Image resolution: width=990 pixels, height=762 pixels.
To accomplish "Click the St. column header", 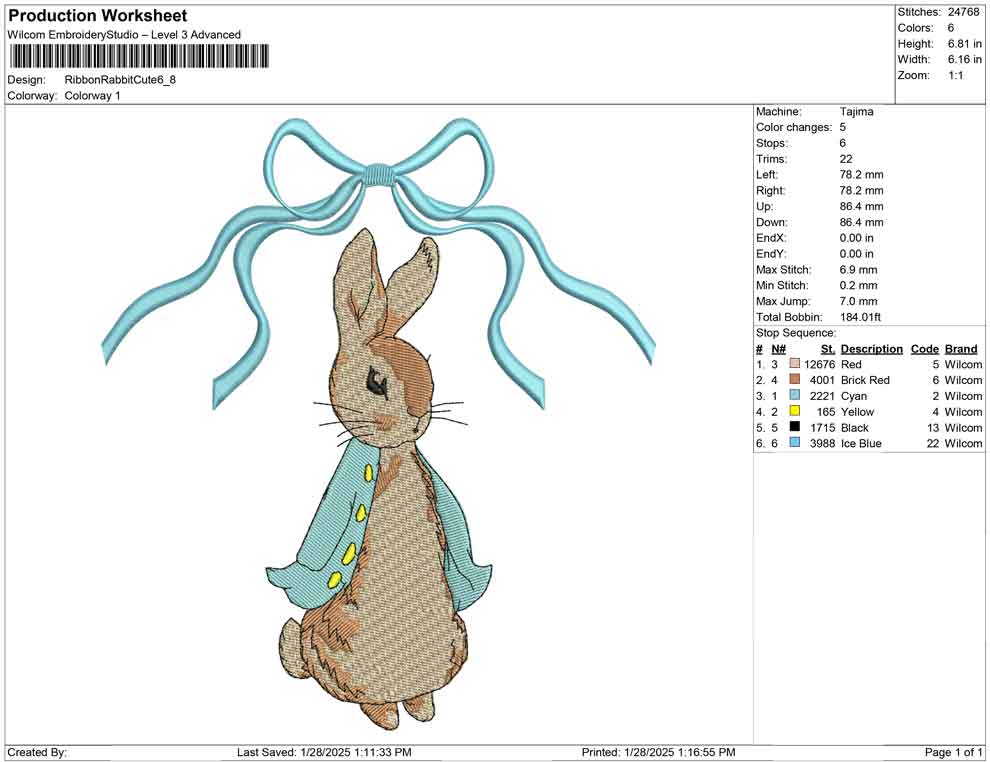I will click(825, 349).
